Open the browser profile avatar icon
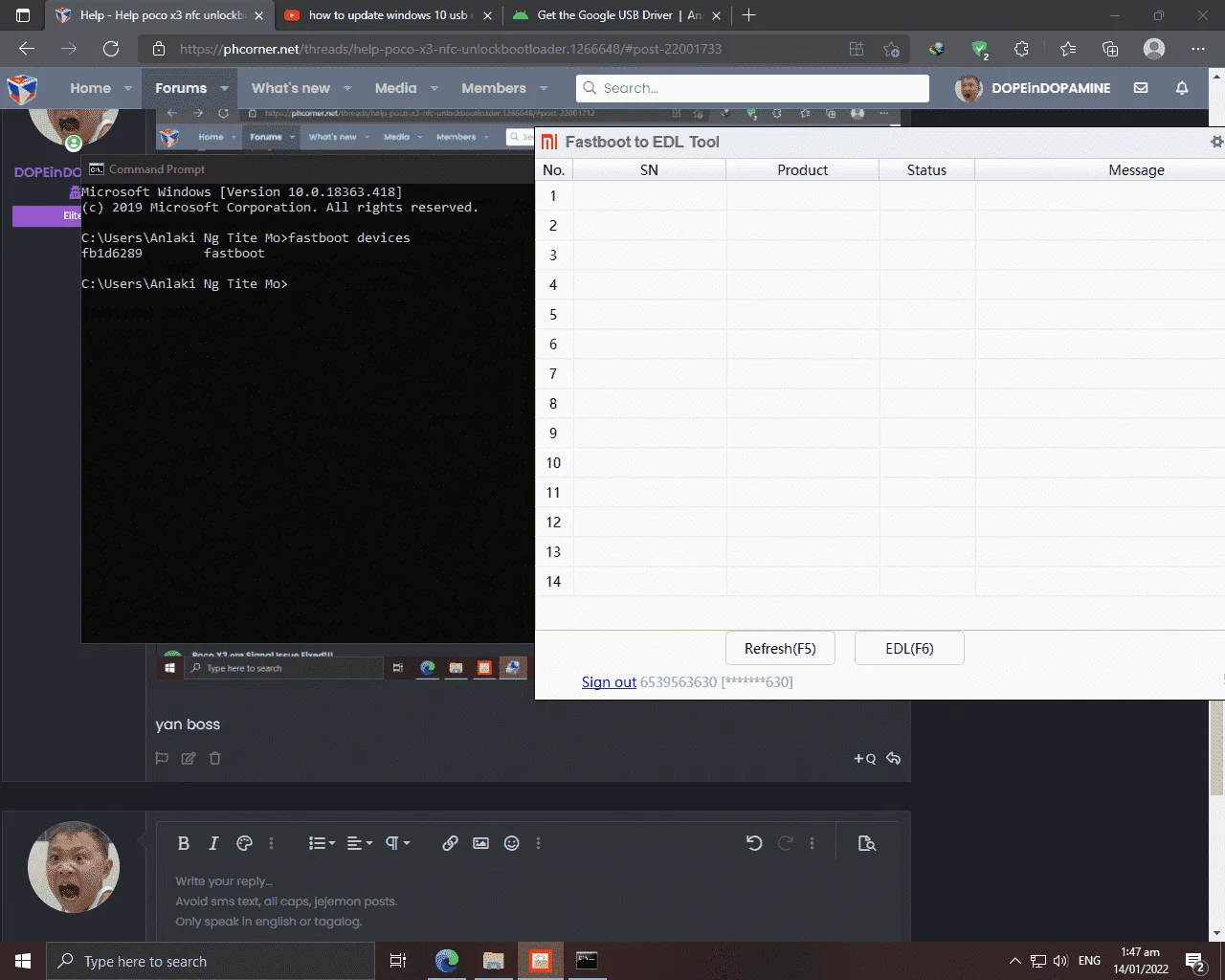 [x=1154, y=49]
